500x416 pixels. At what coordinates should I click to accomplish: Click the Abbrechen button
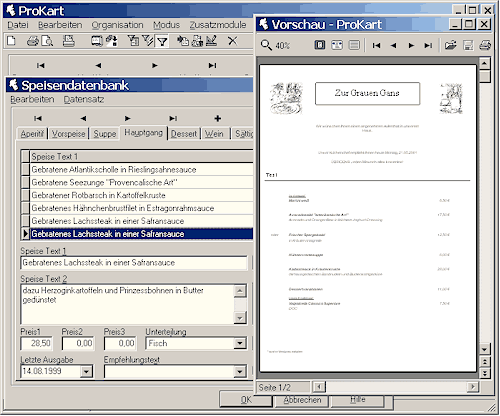point(302,400)
